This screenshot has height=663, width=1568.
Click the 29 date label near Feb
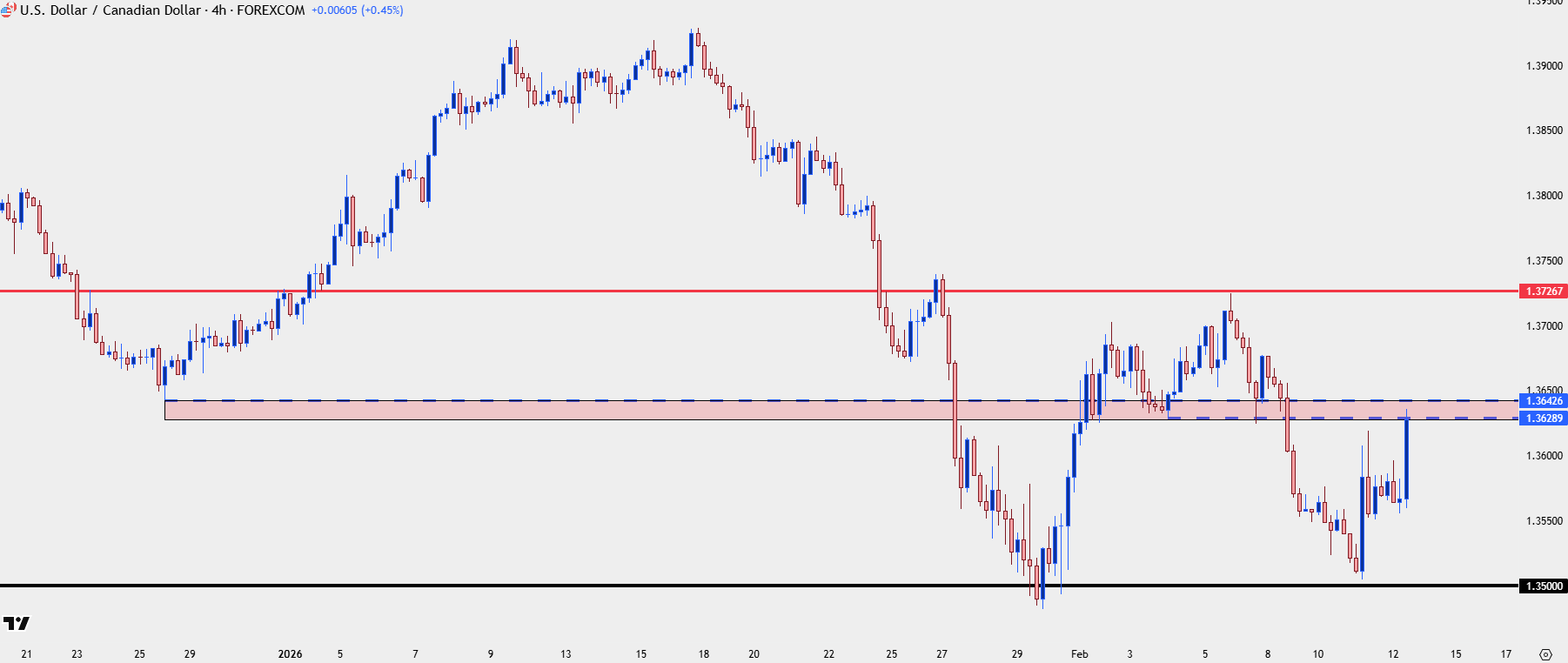pyautogui.click(x=1017, y=654)
